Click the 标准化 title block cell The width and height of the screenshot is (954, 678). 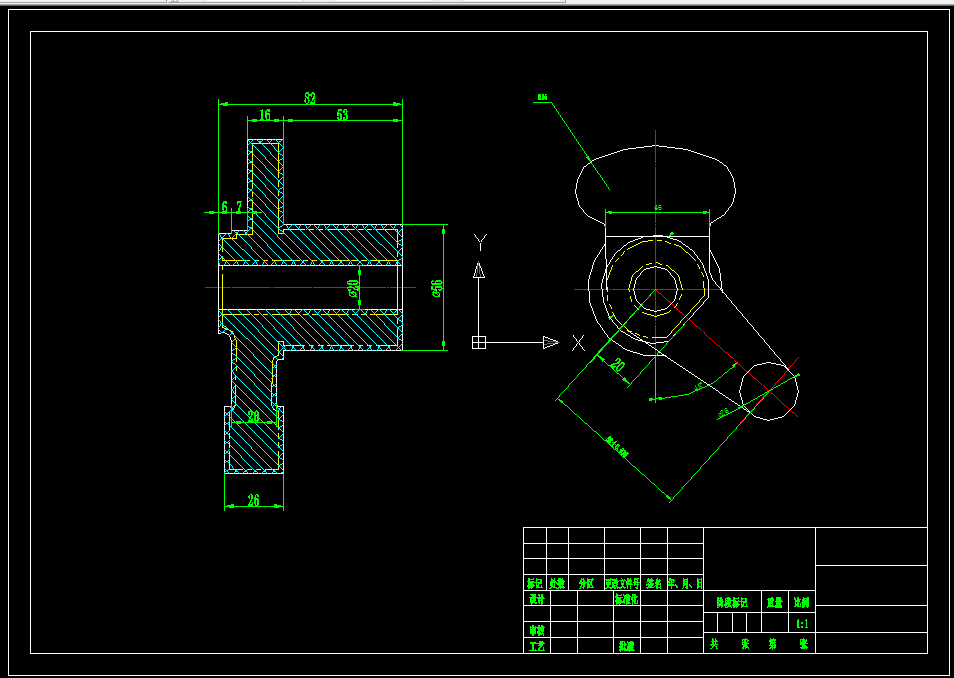627,599
